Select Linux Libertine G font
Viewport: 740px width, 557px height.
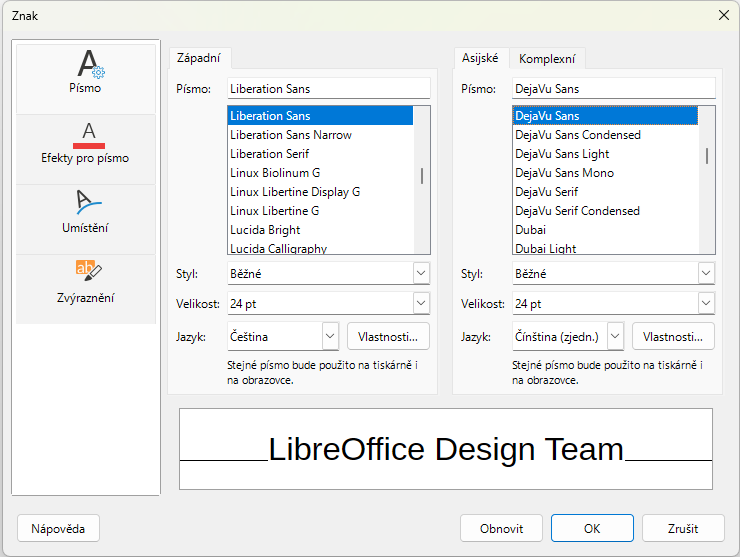[320, 211]
